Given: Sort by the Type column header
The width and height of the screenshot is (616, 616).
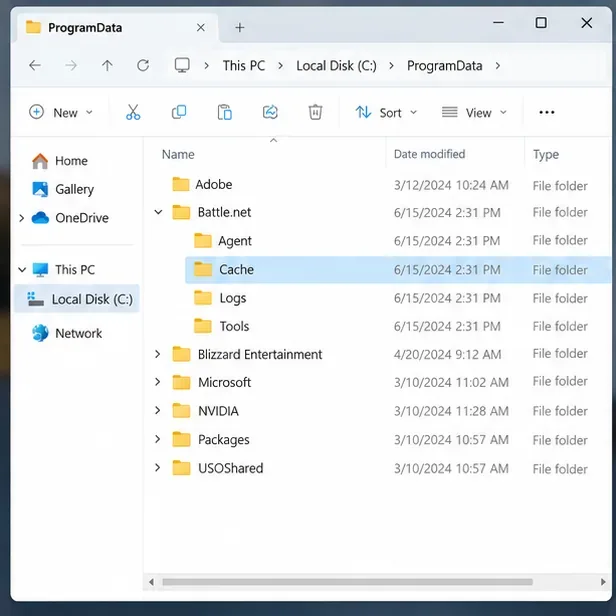Looking at the screenshot, I should click(x=546, y=154).
